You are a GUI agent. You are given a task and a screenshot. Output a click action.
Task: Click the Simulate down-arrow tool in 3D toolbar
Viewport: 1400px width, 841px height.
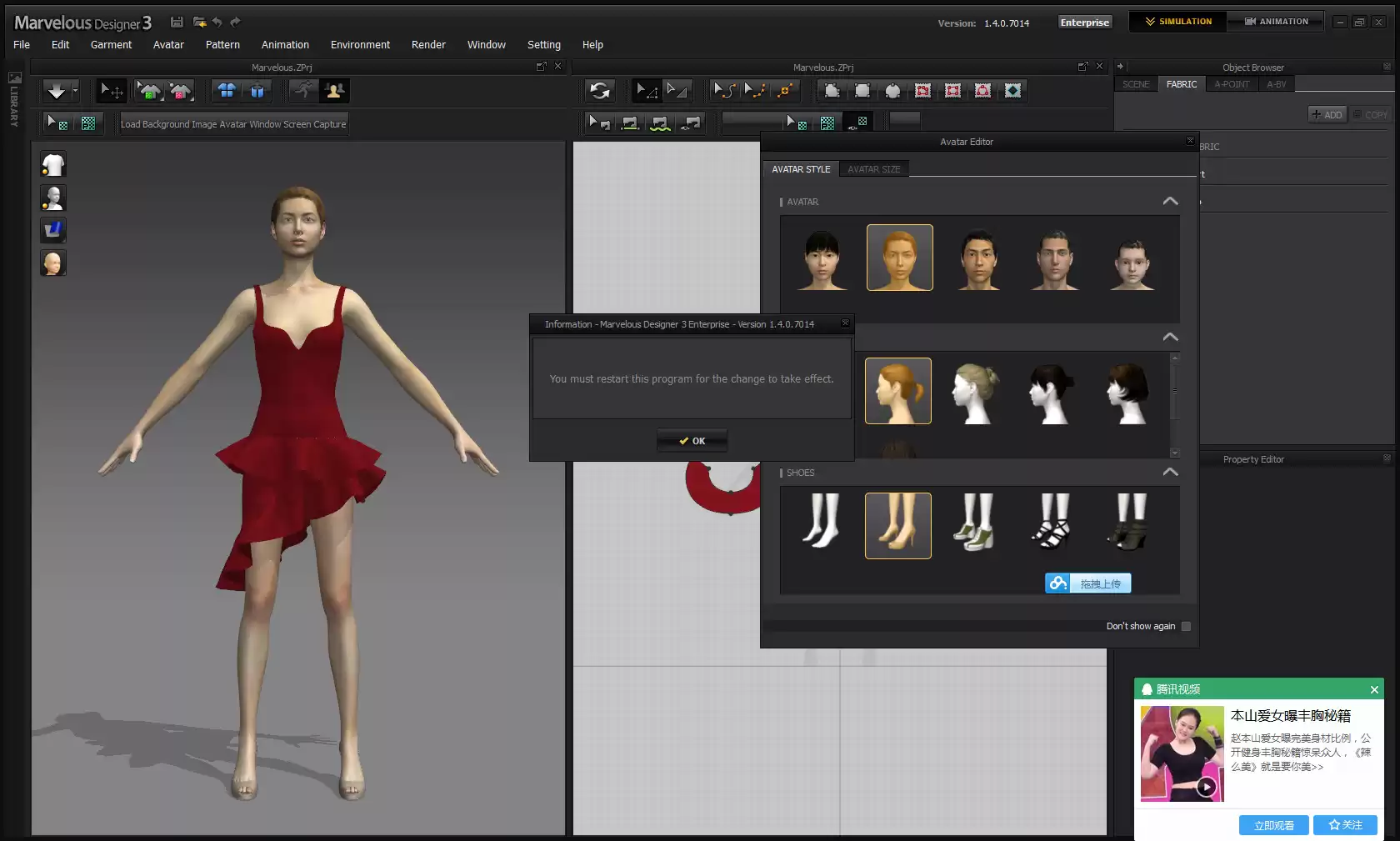pos(56,91)
